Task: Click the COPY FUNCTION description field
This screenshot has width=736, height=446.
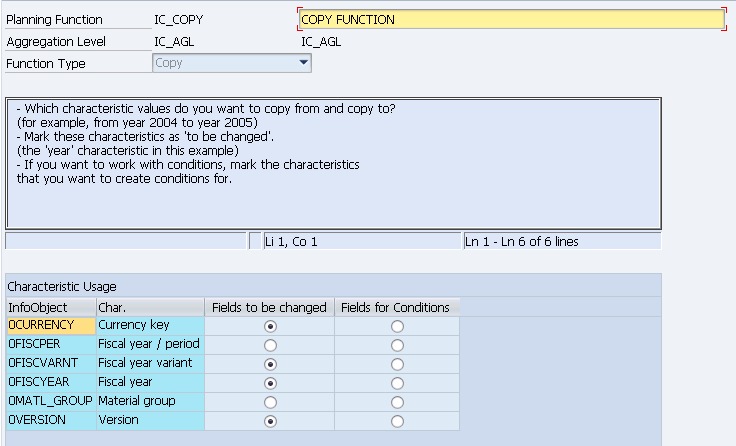Action: pos(510,19)
